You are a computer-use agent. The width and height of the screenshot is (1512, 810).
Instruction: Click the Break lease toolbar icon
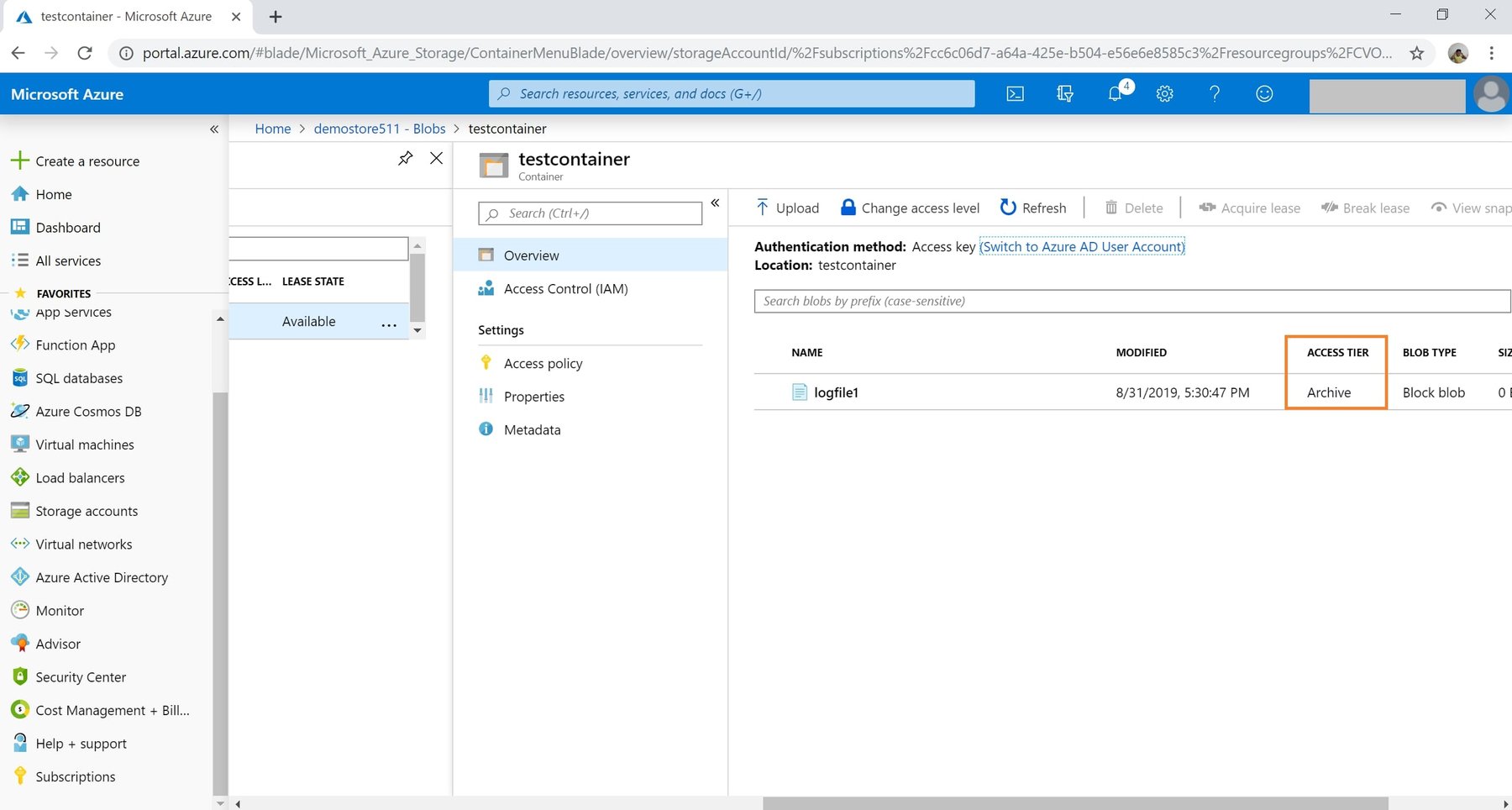pos(1330,208)
